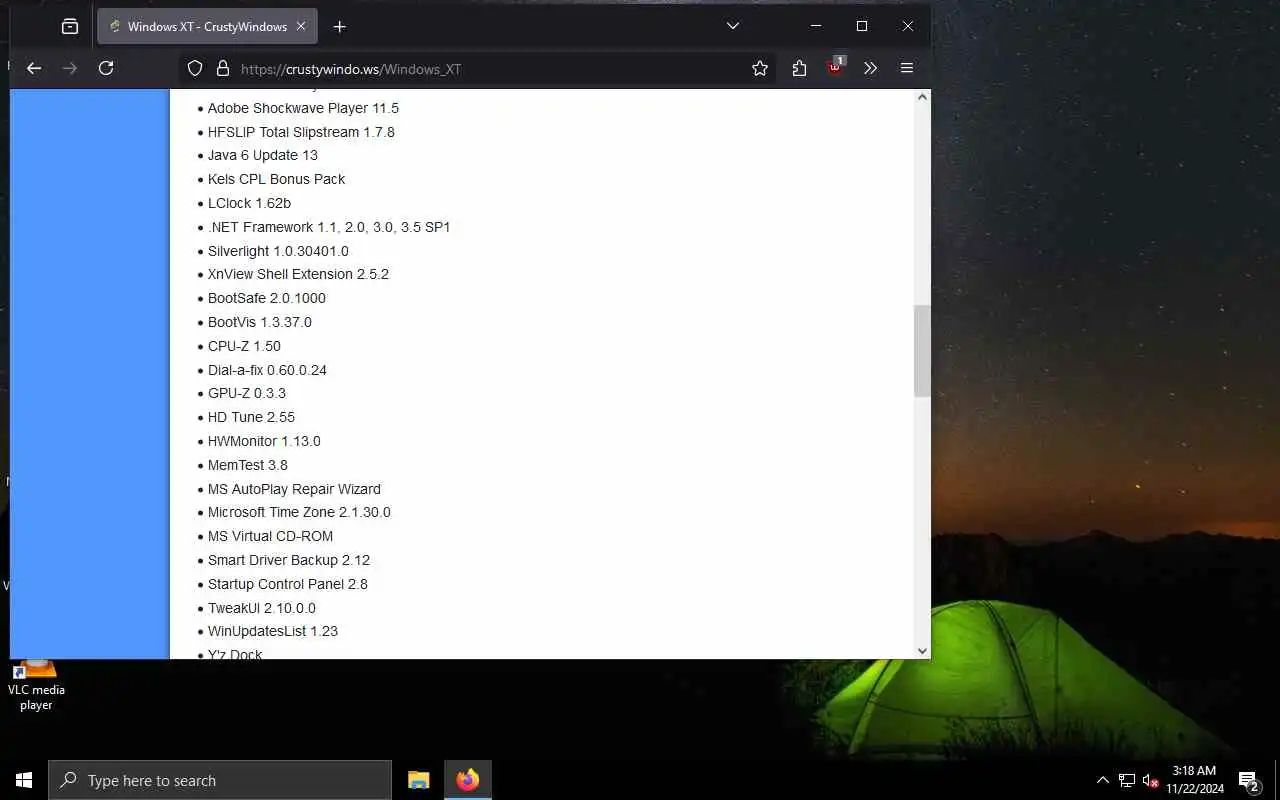Viewport: 1280px width, 800px height.
Task: Open the Windows Start menu
Action: pos(24,780)
